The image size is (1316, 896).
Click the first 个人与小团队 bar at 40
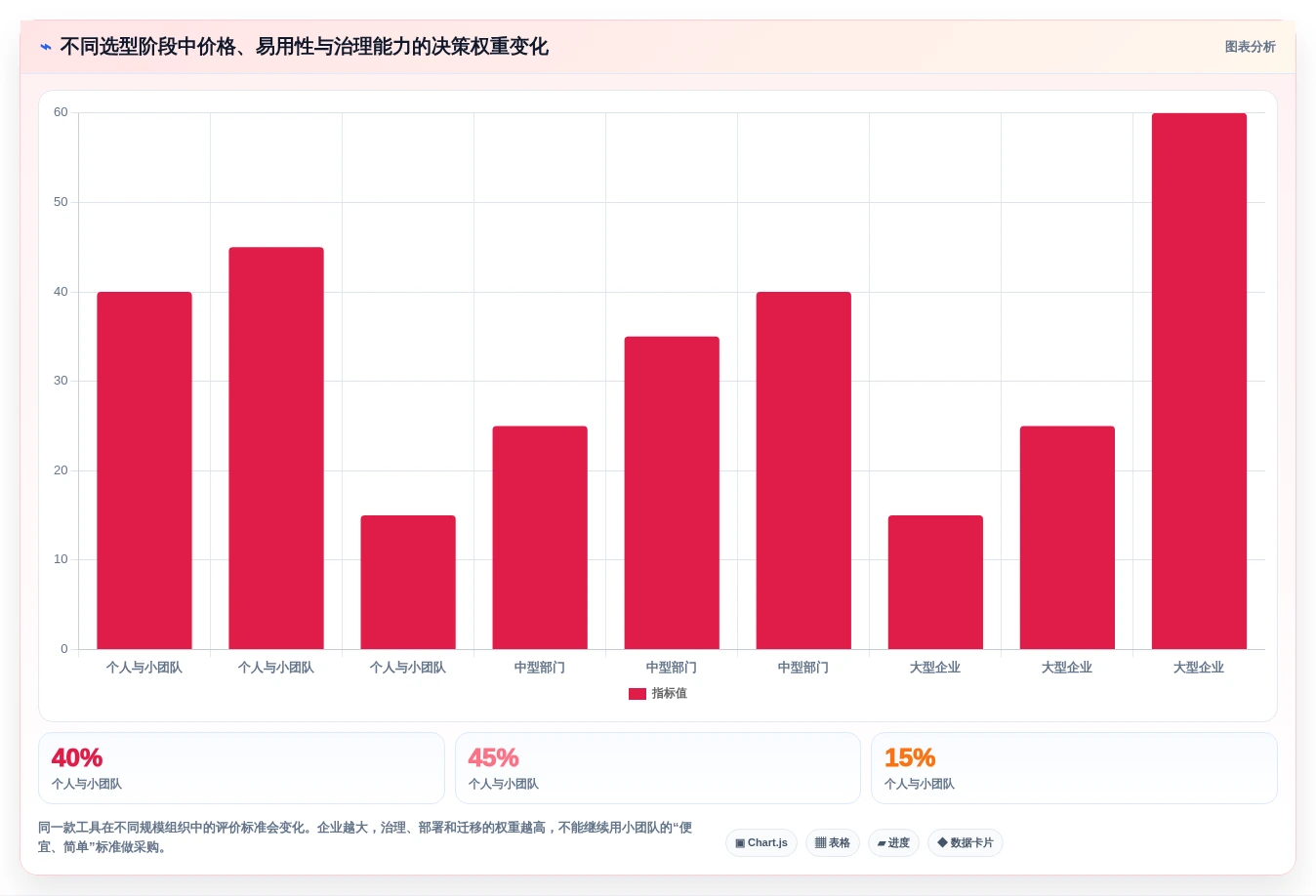click(x=144, y=470)
